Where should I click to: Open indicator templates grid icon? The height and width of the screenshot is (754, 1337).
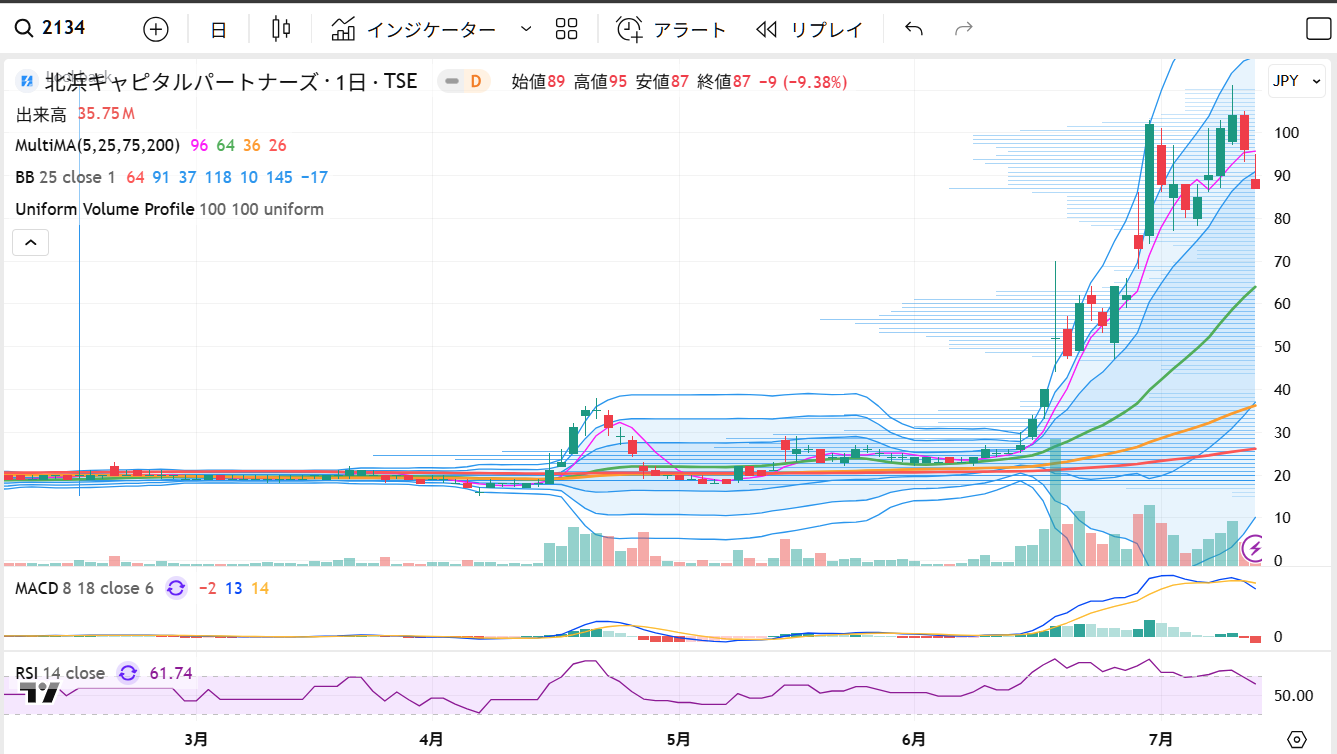point(567,29)
